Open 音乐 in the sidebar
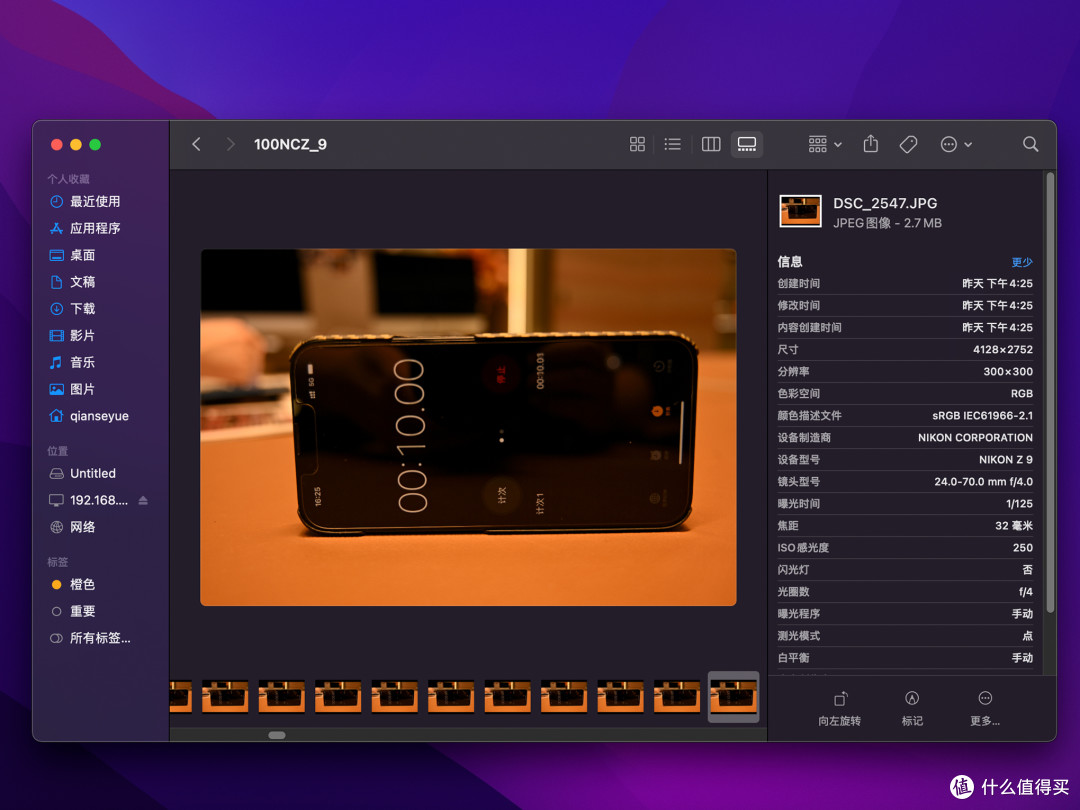Screen dimensions: 1080x810 click(x=72, y=362)
